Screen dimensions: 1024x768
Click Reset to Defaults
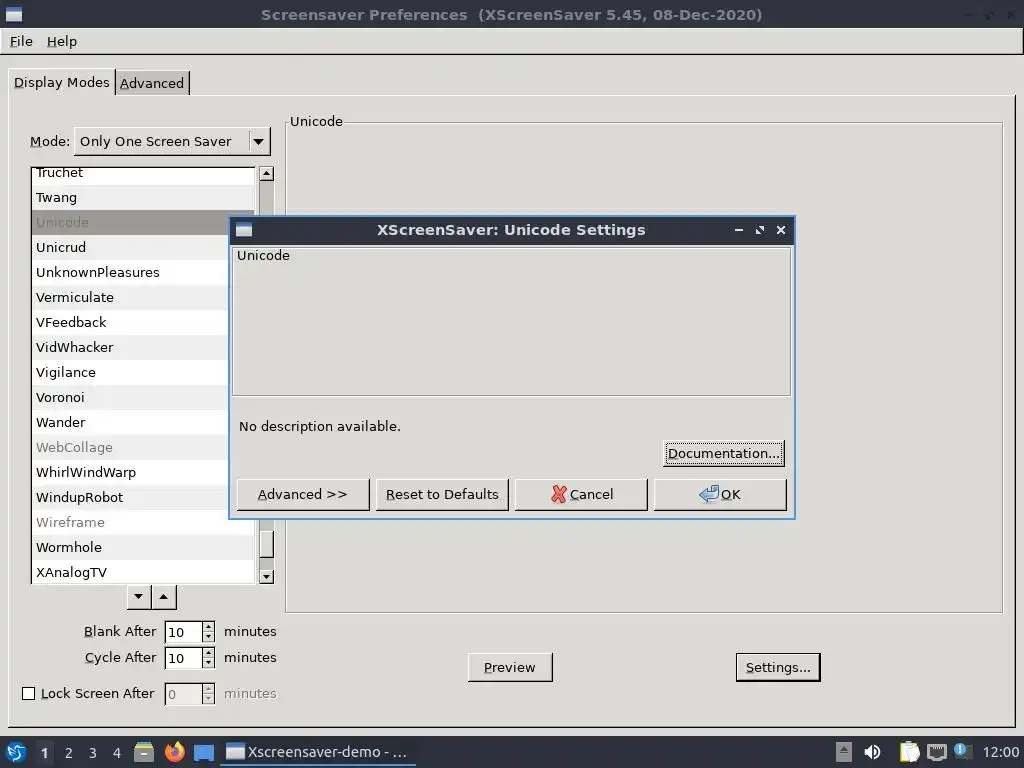coord(442,494)
